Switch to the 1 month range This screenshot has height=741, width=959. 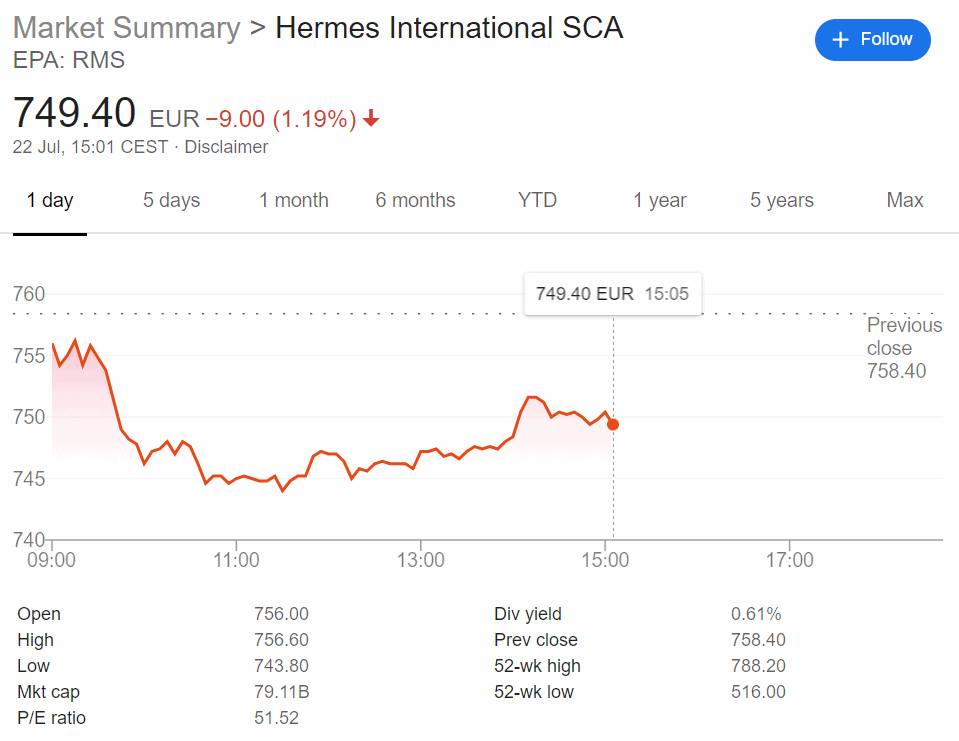click(x=294, y=201)
